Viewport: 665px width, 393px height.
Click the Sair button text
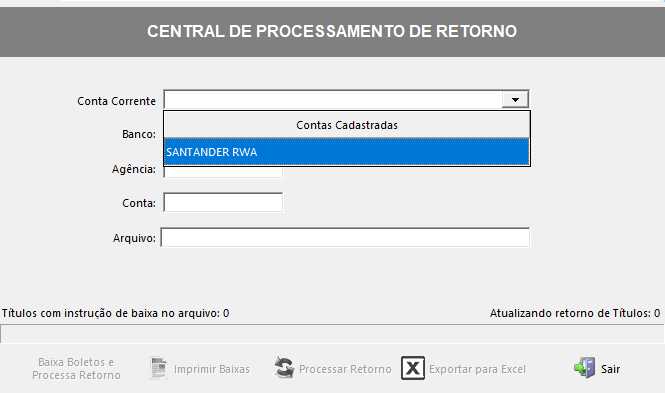(x=610, y=369)
